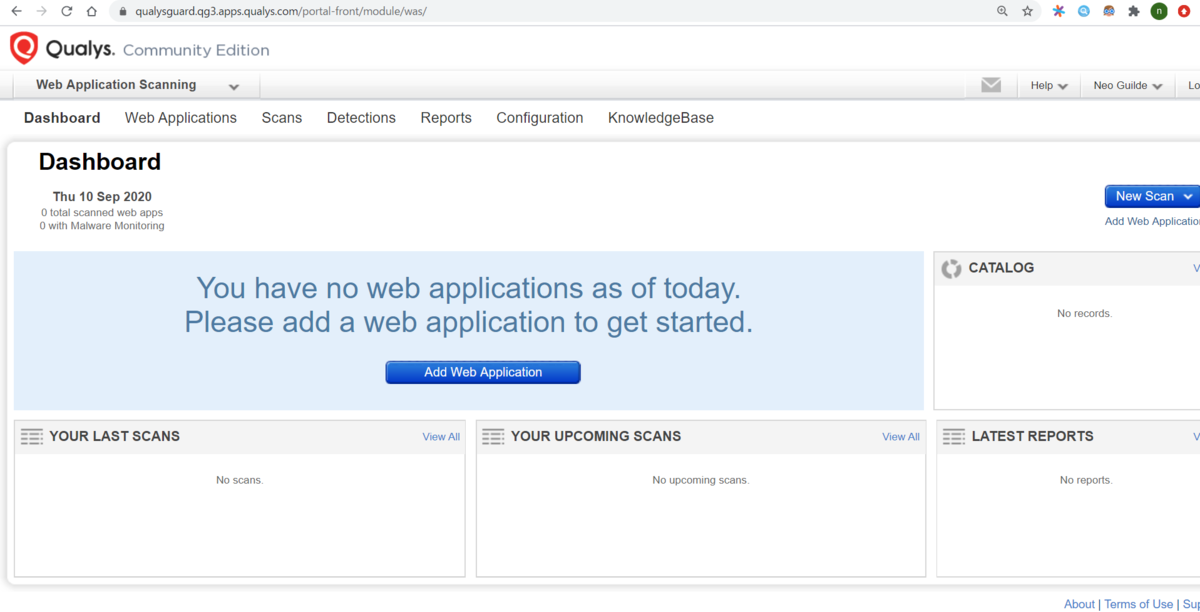Open the Reports tab

click(x=446, y=118)
